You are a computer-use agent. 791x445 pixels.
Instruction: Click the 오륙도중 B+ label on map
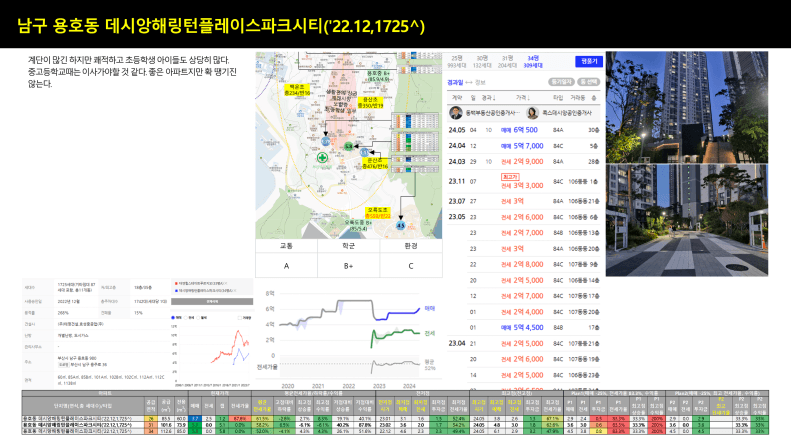[358, 226]
